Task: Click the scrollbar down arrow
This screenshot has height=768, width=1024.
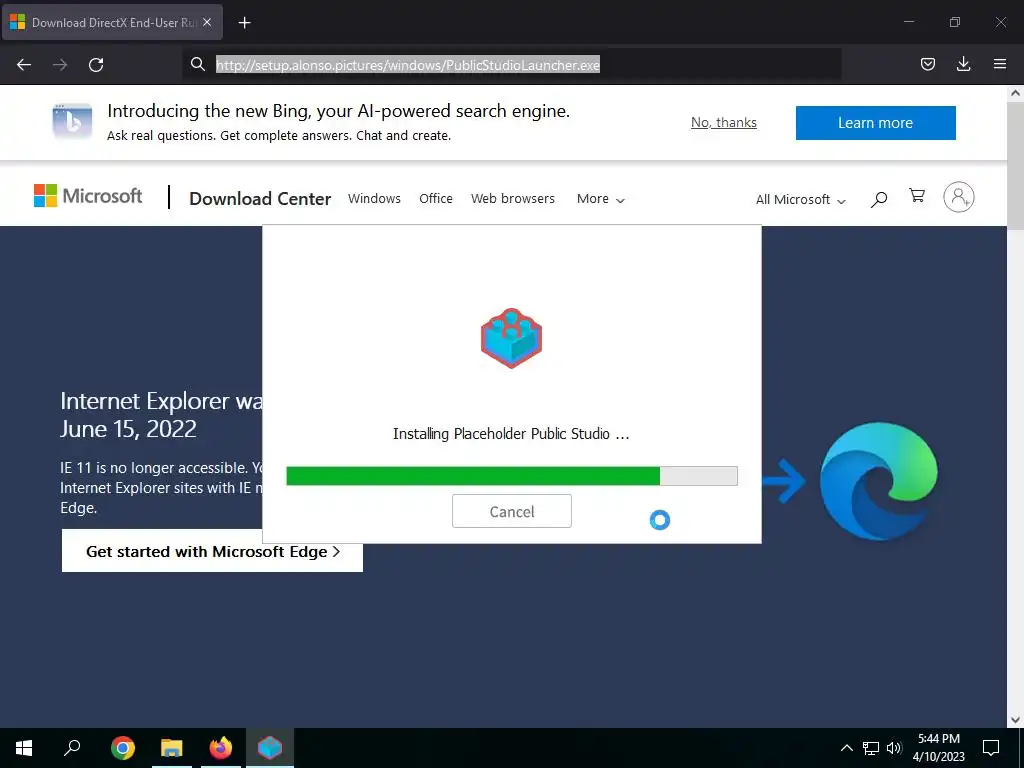Action: click(x=1015, y=720)
